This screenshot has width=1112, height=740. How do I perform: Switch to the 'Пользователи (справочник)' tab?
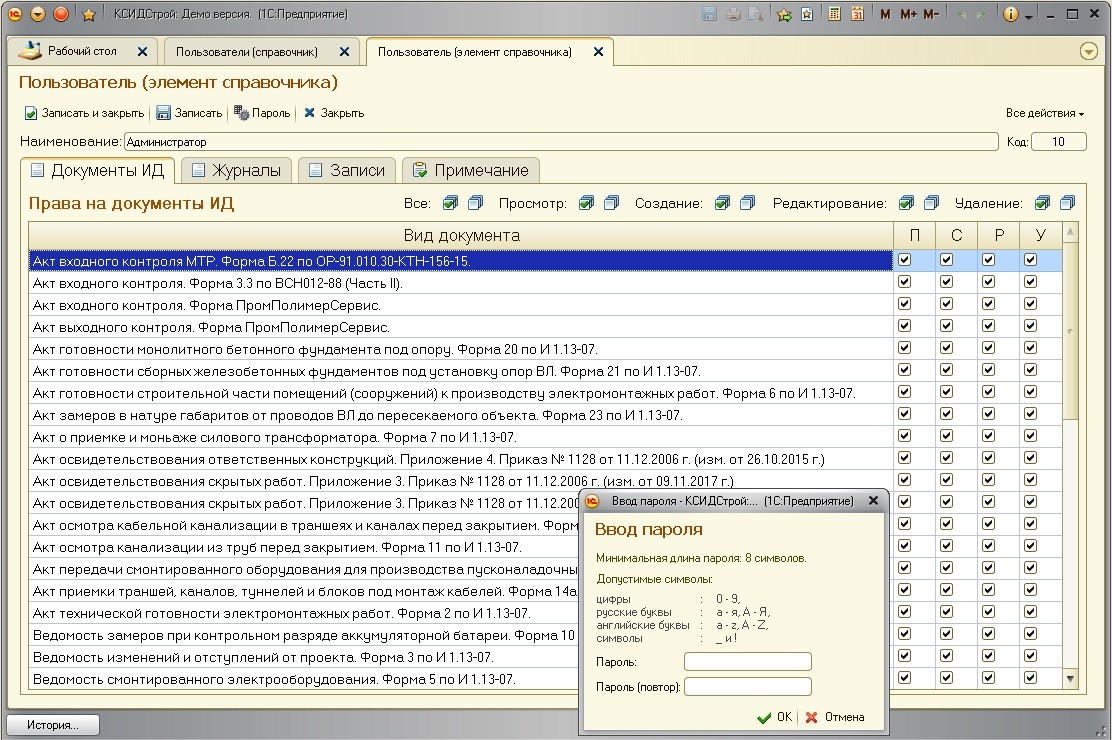247,51
